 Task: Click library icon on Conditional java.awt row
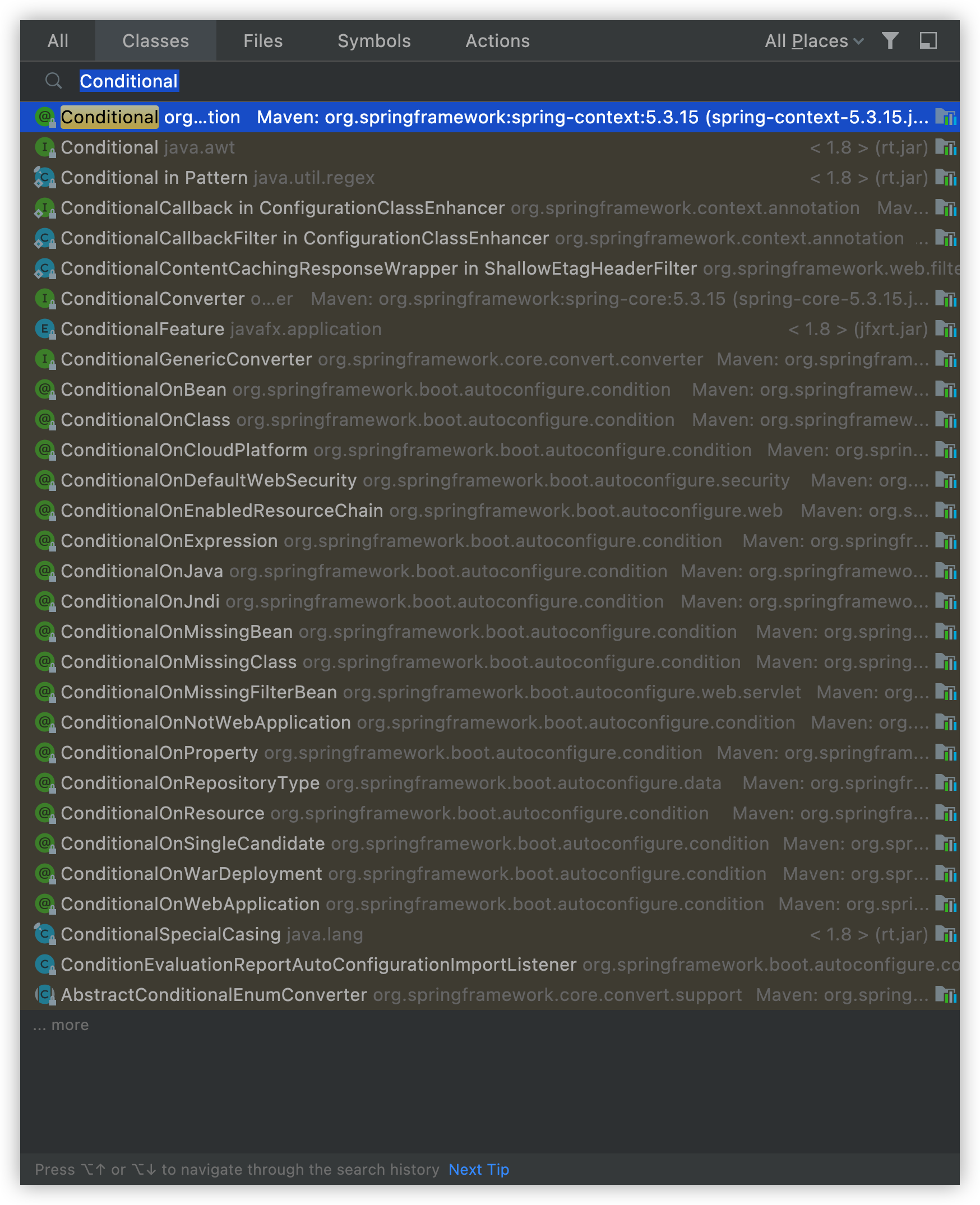click(946, 147)
